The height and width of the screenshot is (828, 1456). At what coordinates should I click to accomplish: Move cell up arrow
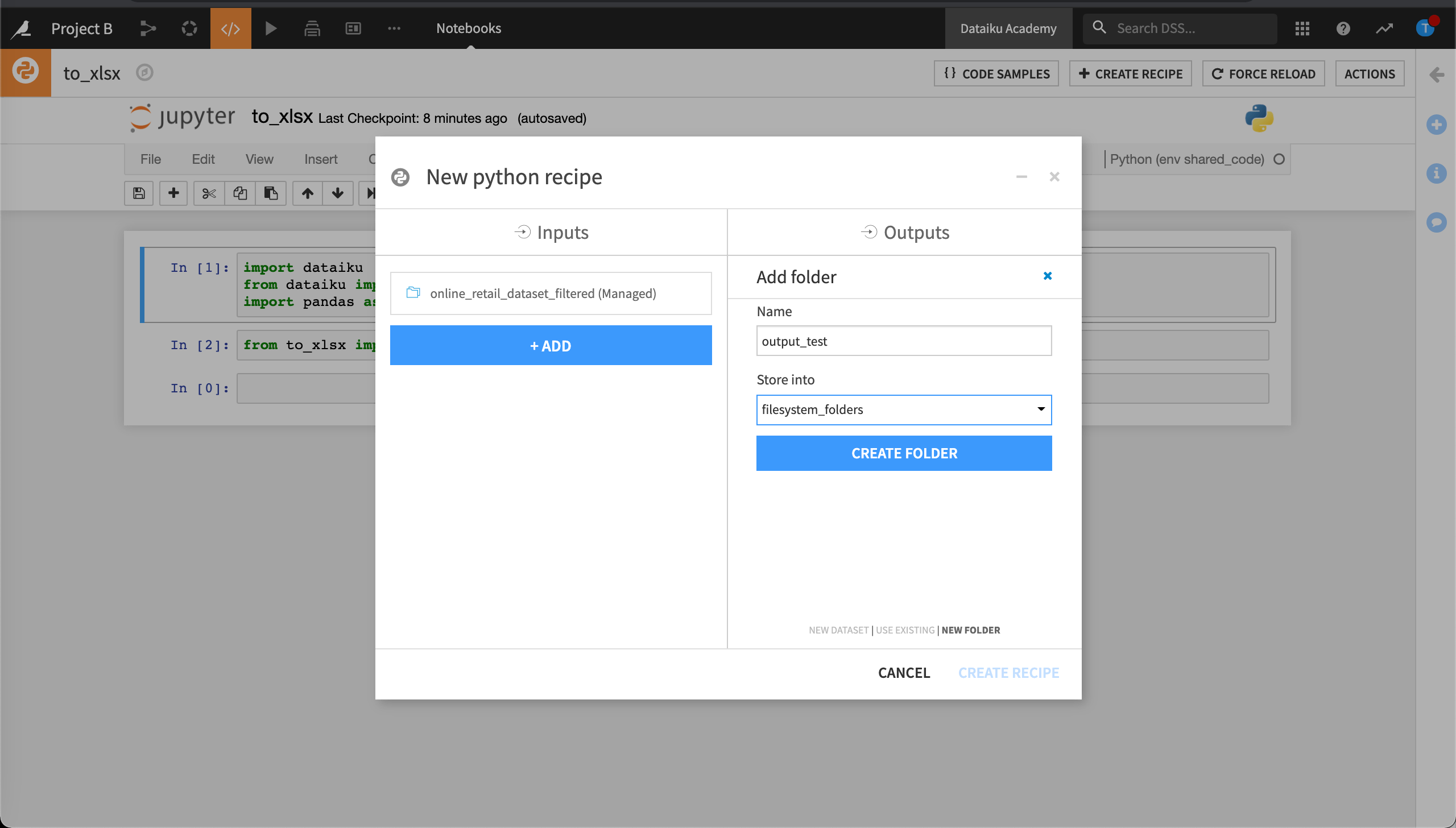(x=308, y=193)
